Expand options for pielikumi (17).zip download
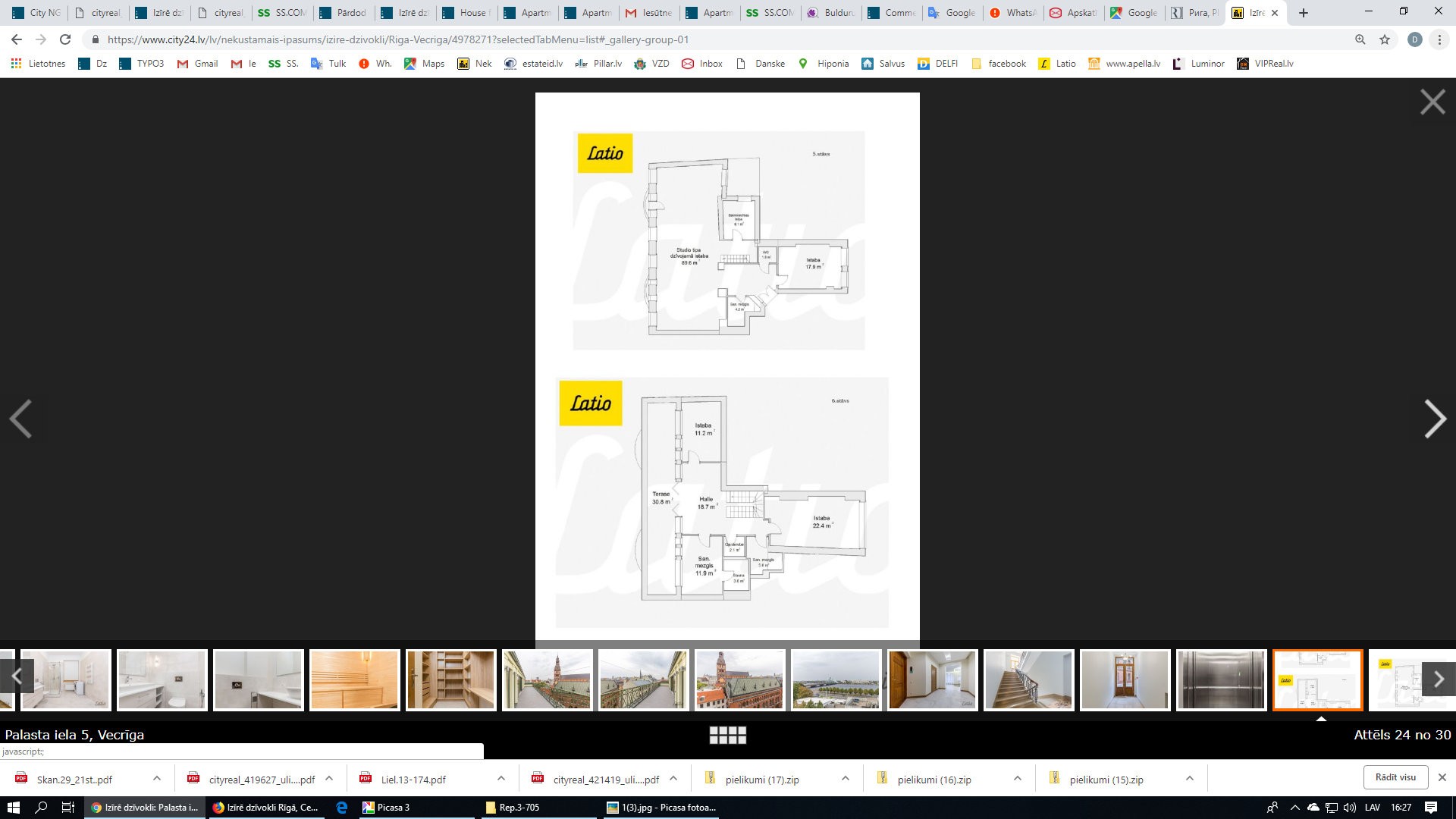Viewport: 1456px width, 819px height. tap(846, 779)
